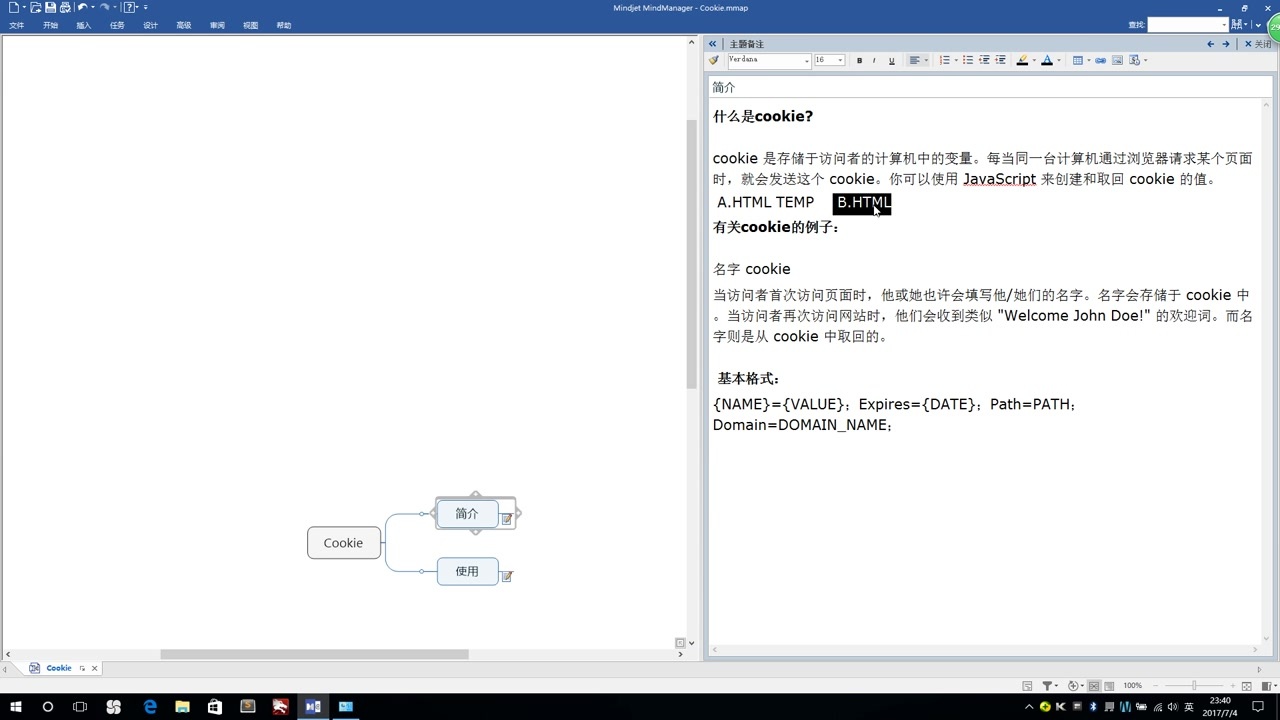Click the Print icon in quick toolbar

click(x=65, y=8)
